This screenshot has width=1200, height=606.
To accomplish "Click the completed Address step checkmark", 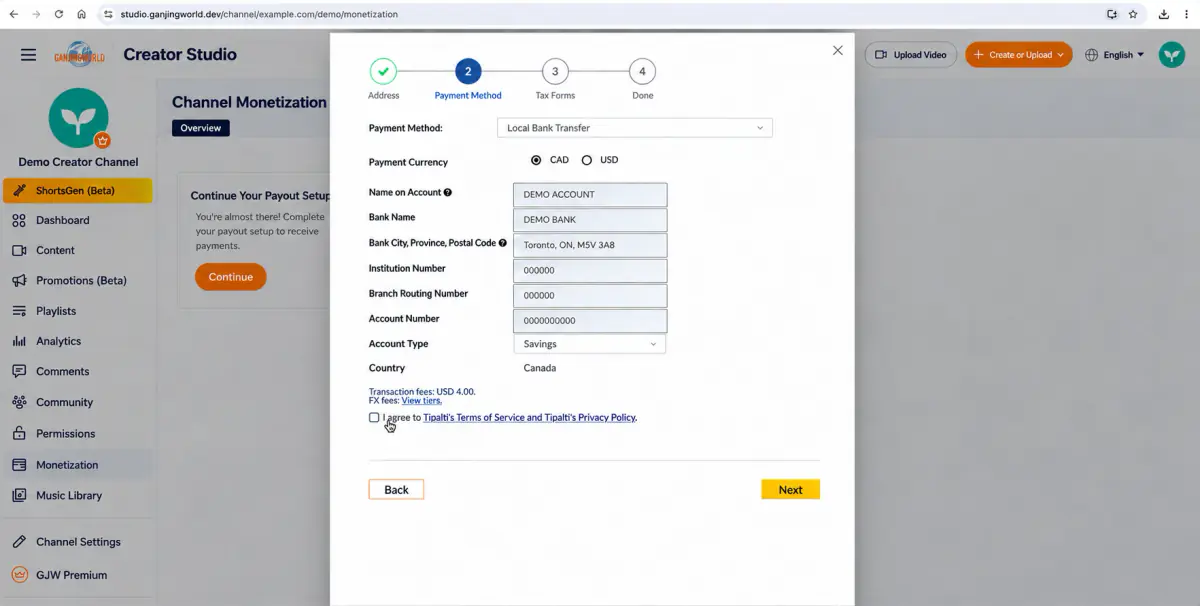I will 383,71.
